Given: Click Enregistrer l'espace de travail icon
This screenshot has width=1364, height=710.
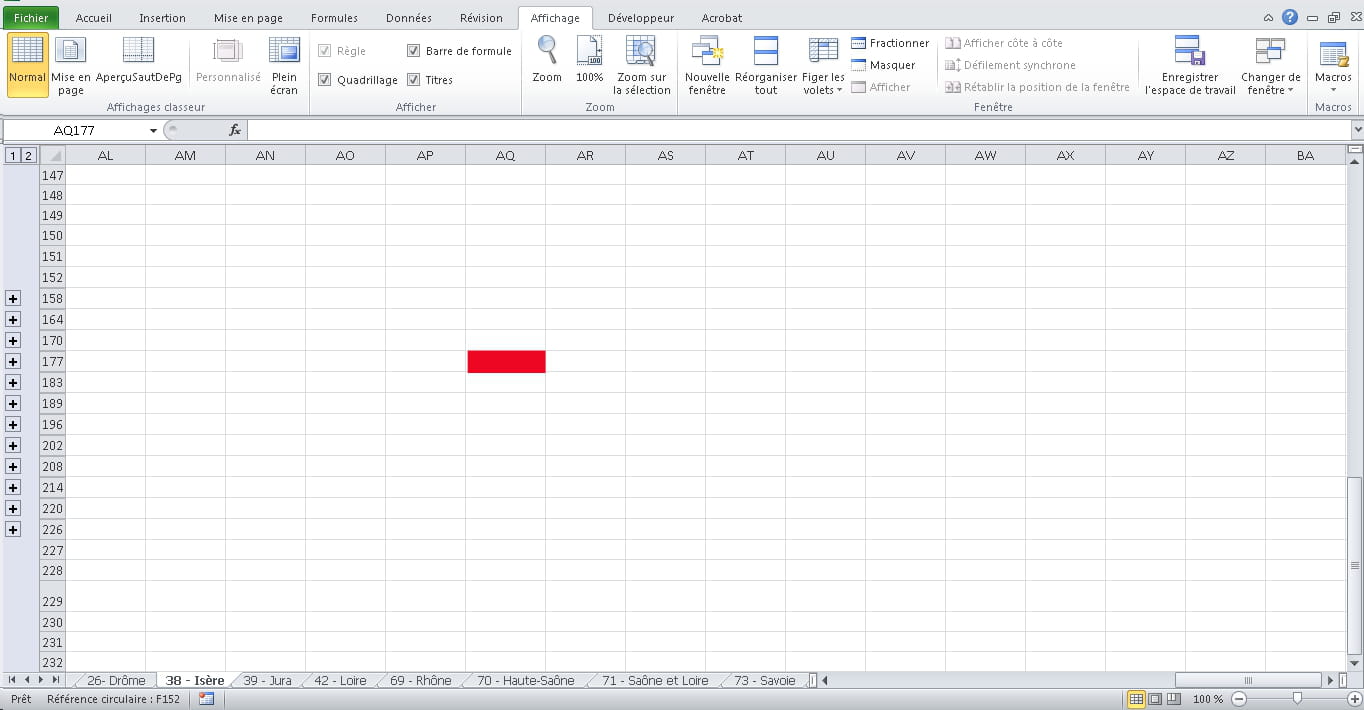Looking at the screenshot, I should point(1189,52).
